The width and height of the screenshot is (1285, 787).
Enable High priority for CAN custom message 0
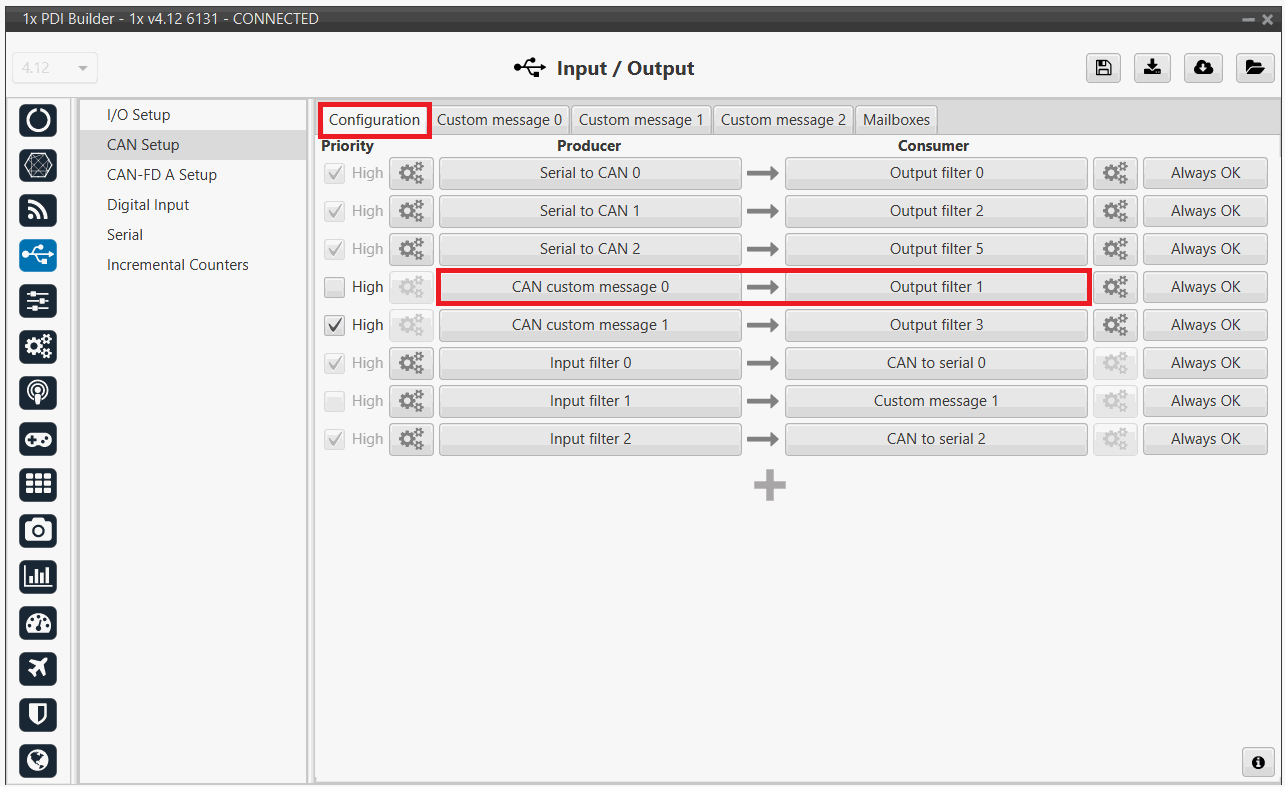tap(335, 288)
